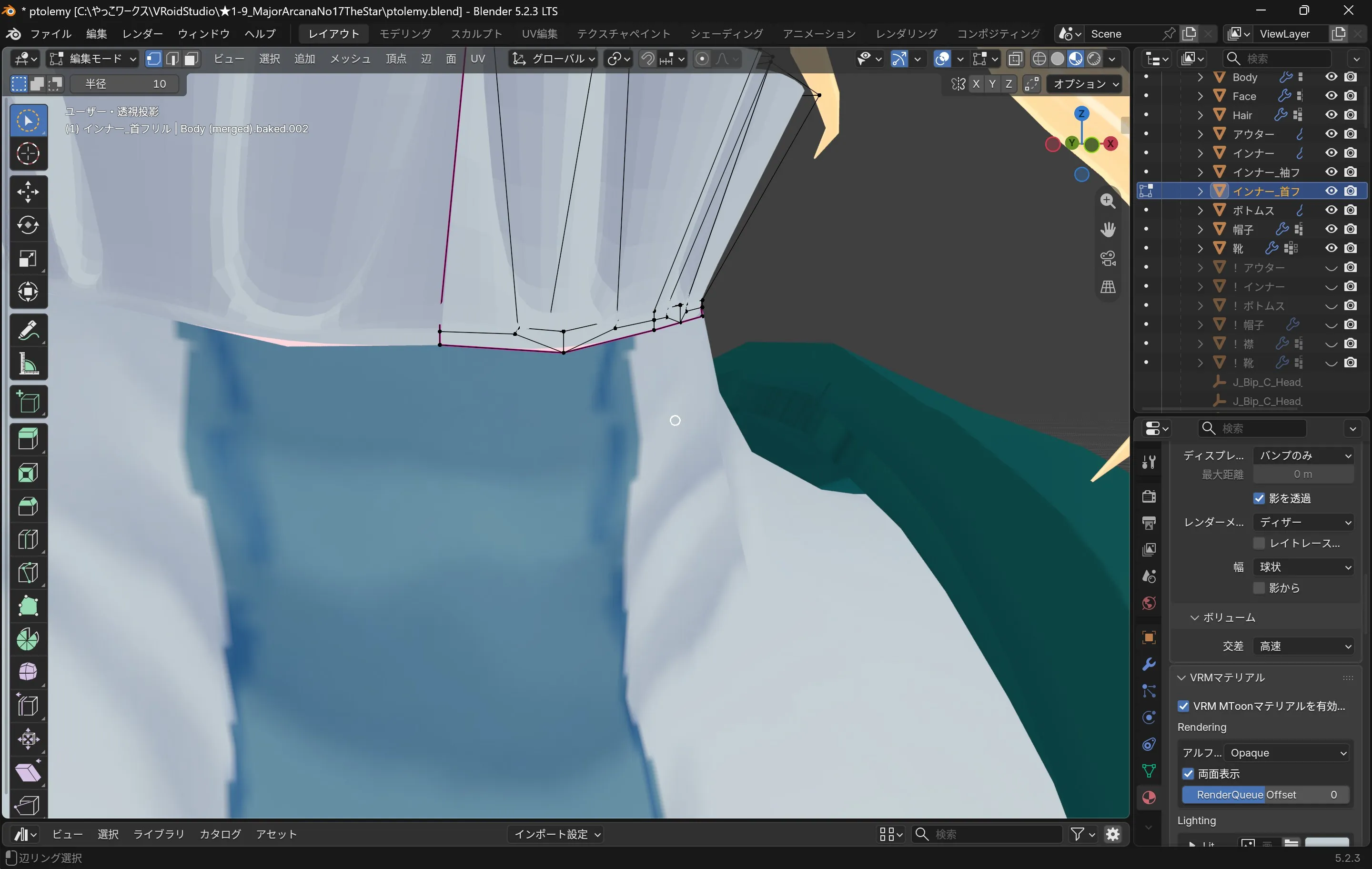The width and height of the screenshot is (1372, 869).
Task: Select the Annotate pencil tool
Action: (x=28, y=330)
